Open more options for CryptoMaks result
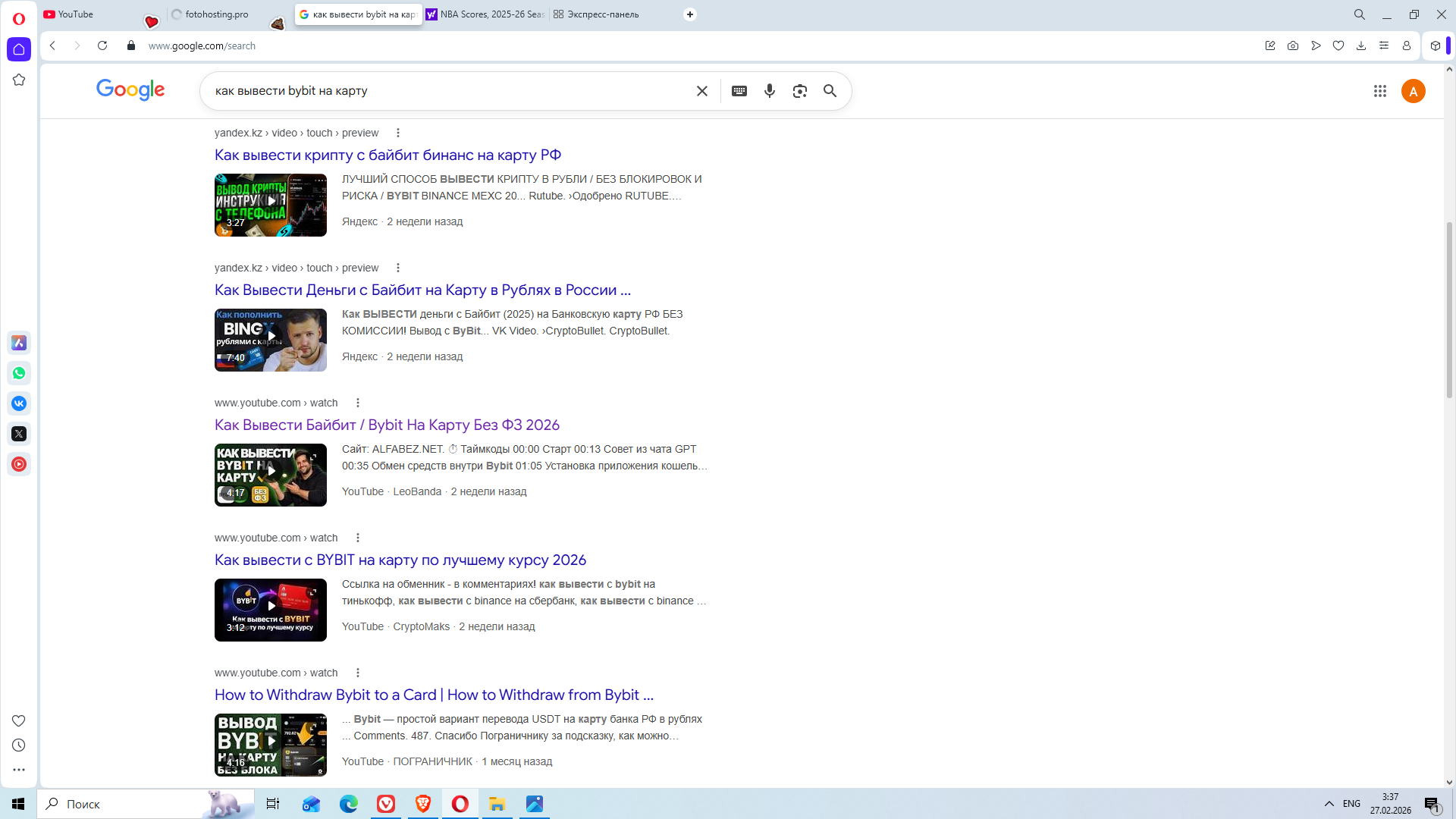This screenshot has width=1456, height=819. (358, 538)
